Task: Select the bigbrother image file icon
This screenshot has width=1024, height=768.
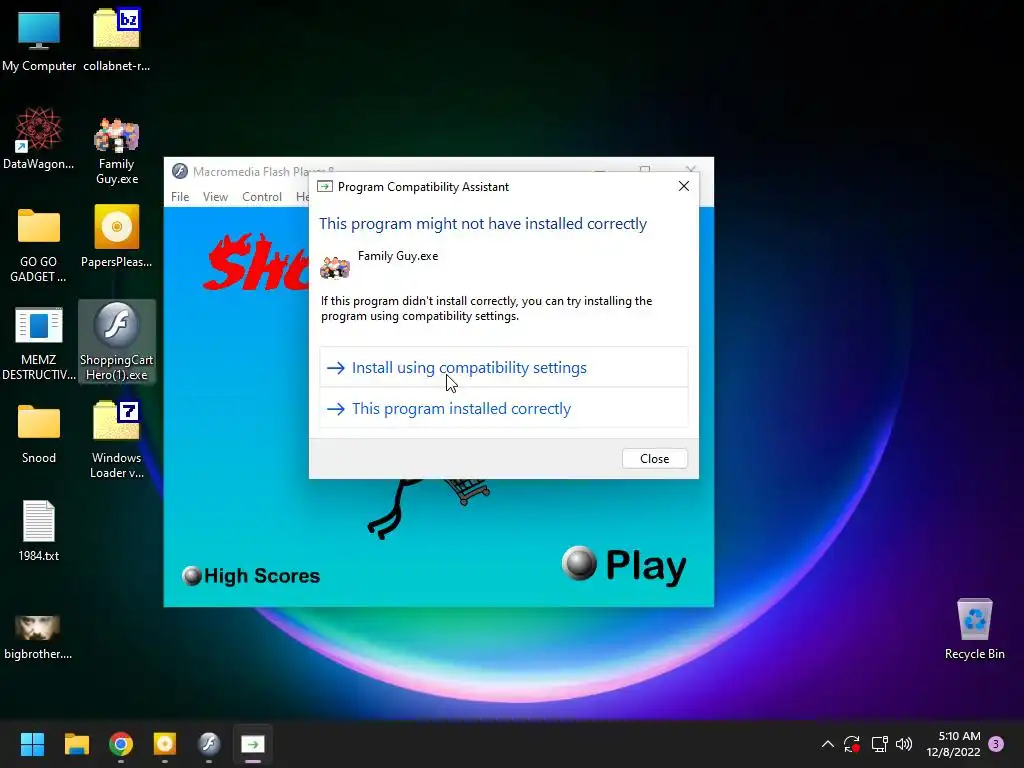Action: pyautogui.click(x=38, y=637)
